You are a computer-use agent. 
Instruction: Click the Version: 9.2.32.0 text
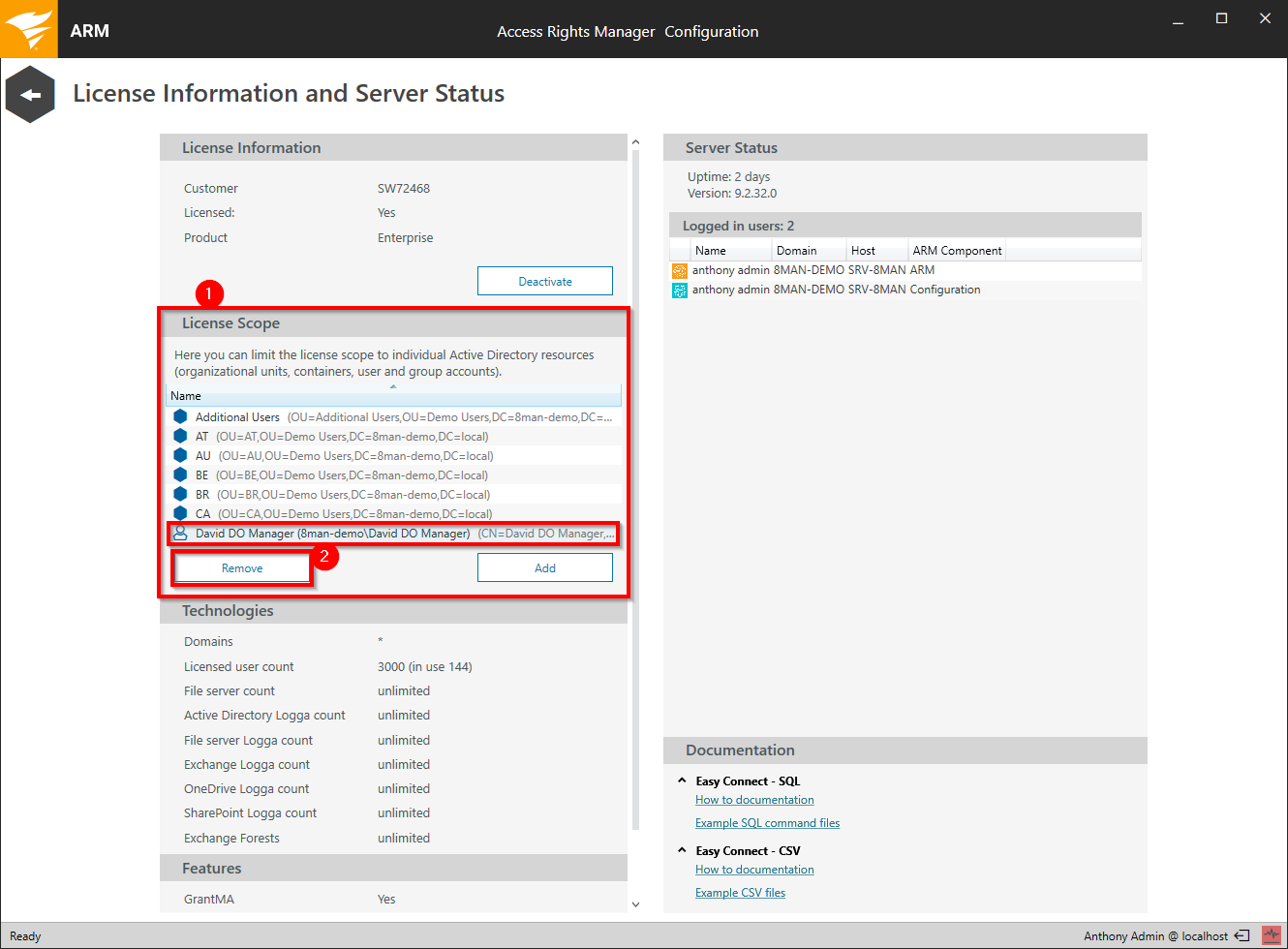tap(732, 193)
